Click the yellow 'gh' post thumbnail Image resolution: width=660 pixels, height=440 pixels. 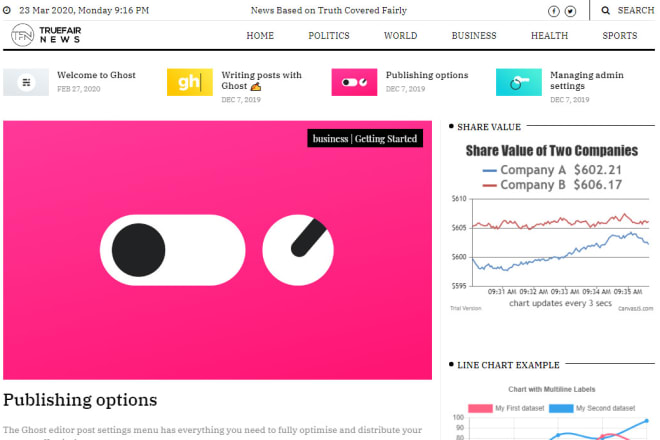(x=189, y=82)
